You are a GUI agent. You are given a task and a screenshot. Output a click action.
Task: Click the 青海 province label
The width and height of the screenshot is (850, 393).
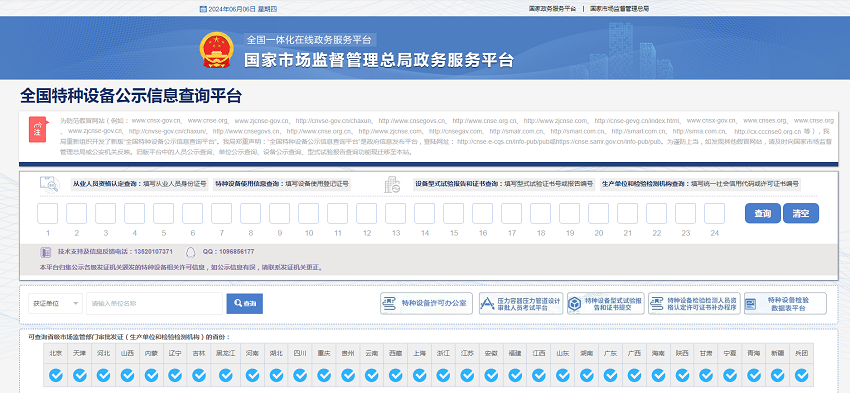click(754, 353)
